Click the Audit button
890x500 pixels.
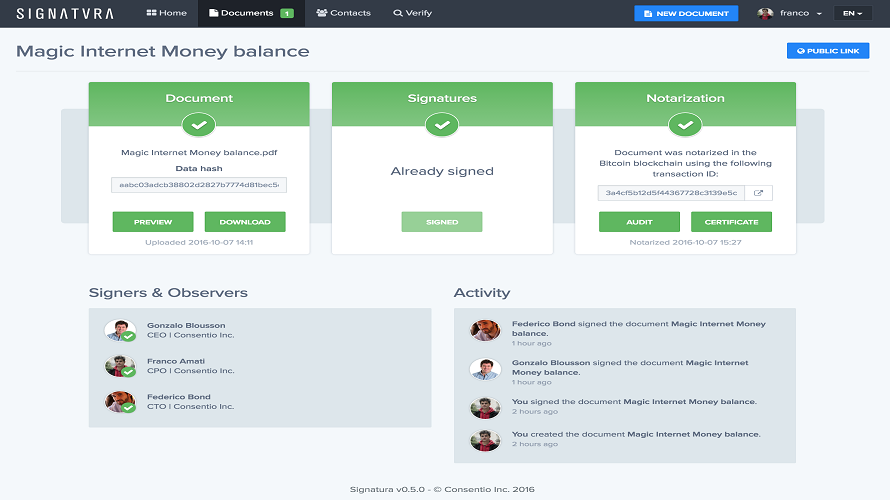639,222
